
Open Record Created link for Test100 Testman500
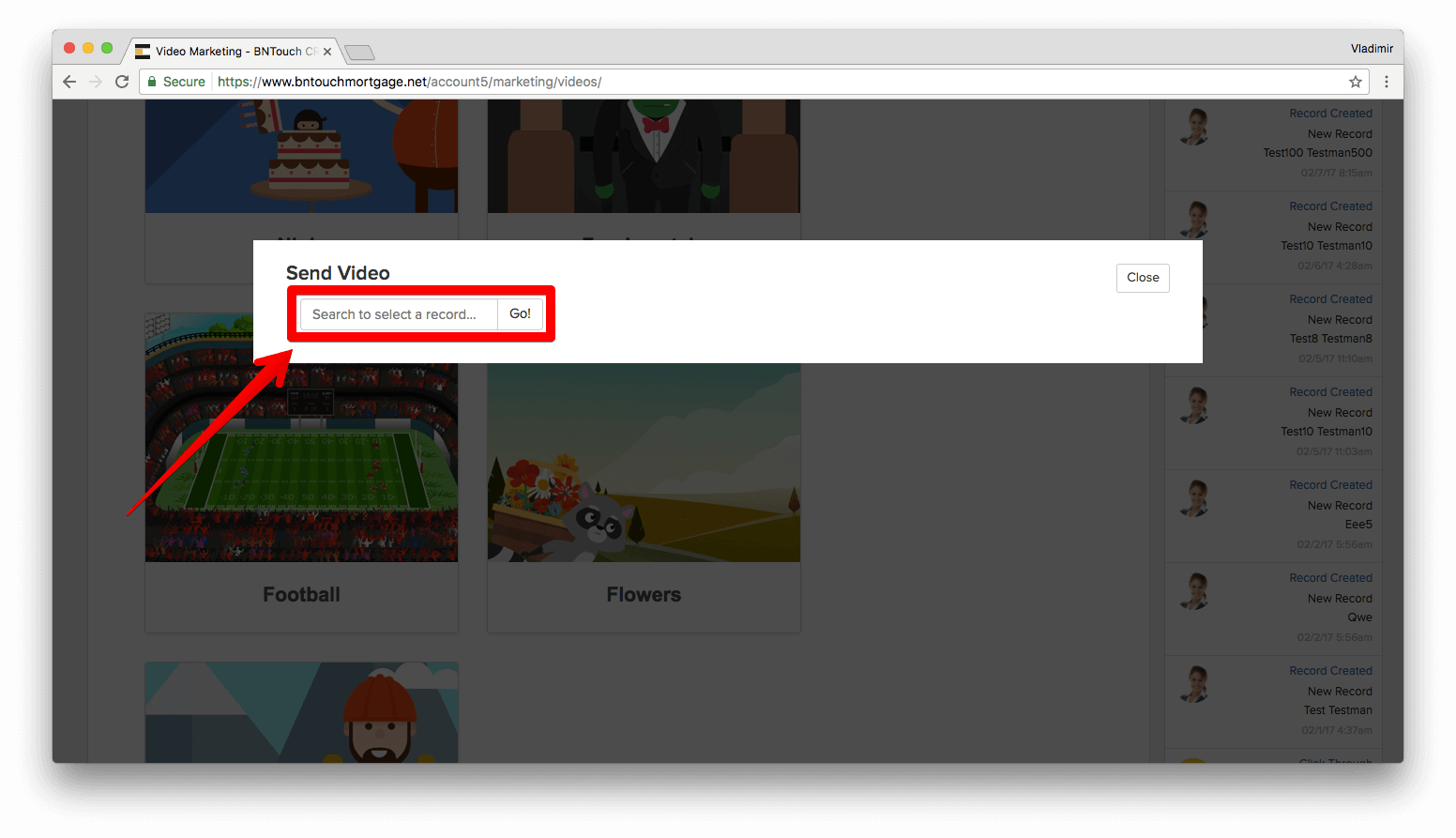[x=1330, y=114]
